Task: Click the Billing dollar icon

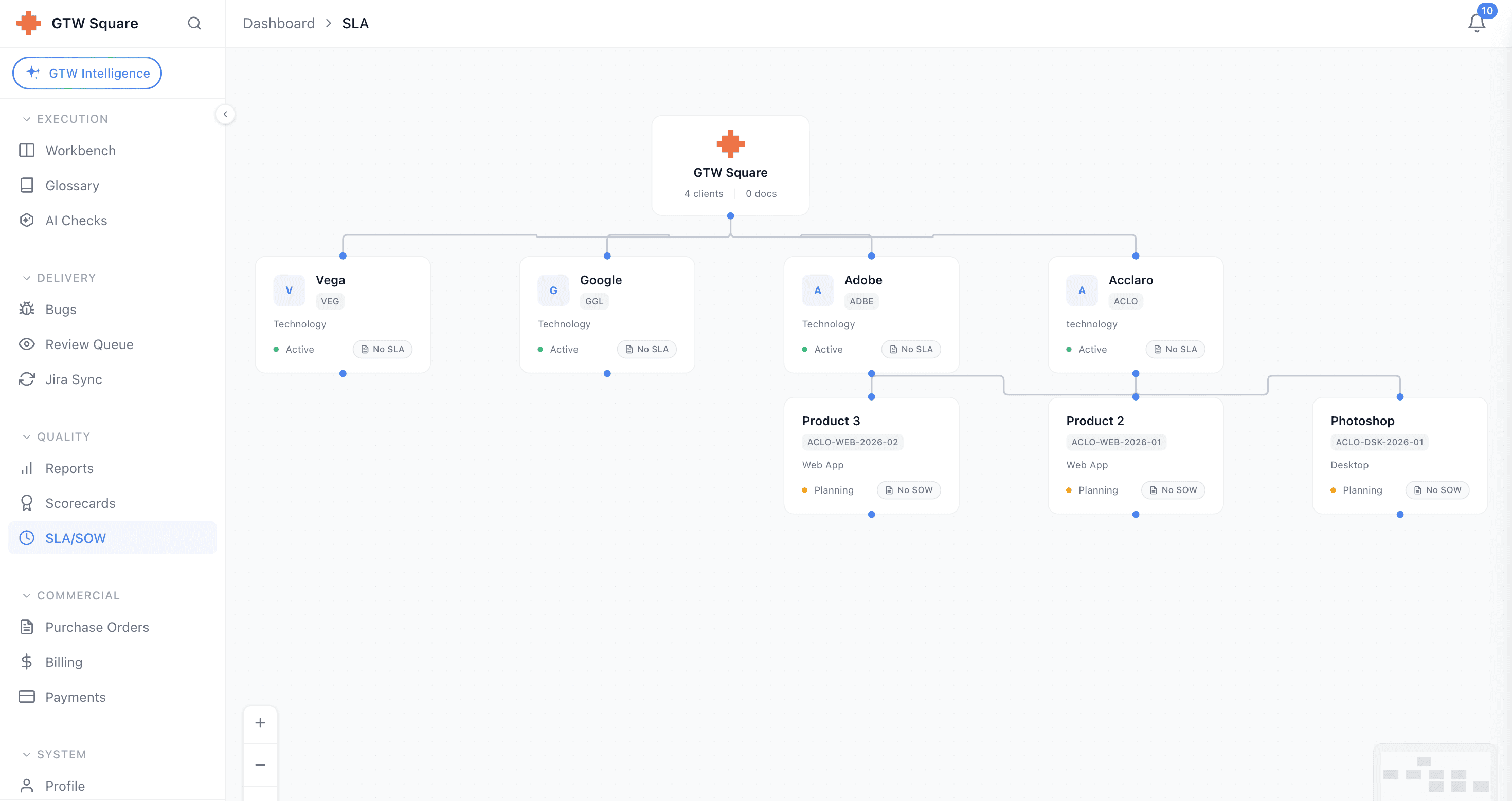Action: pyautogui.click(x=26, y=662)
